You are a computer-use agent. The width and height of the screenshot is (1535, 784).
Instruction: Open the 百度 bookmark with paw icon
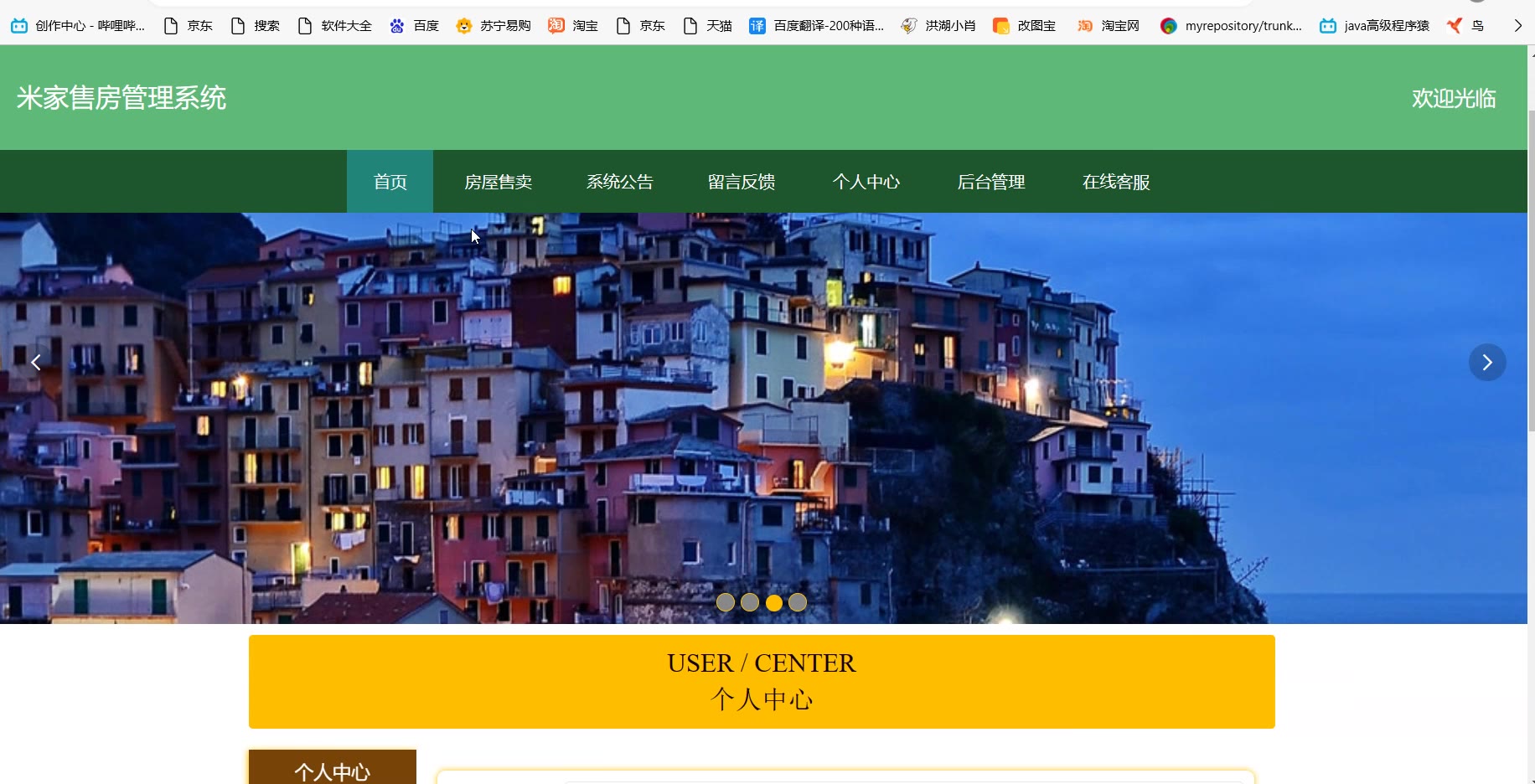(x=415, y=26)
